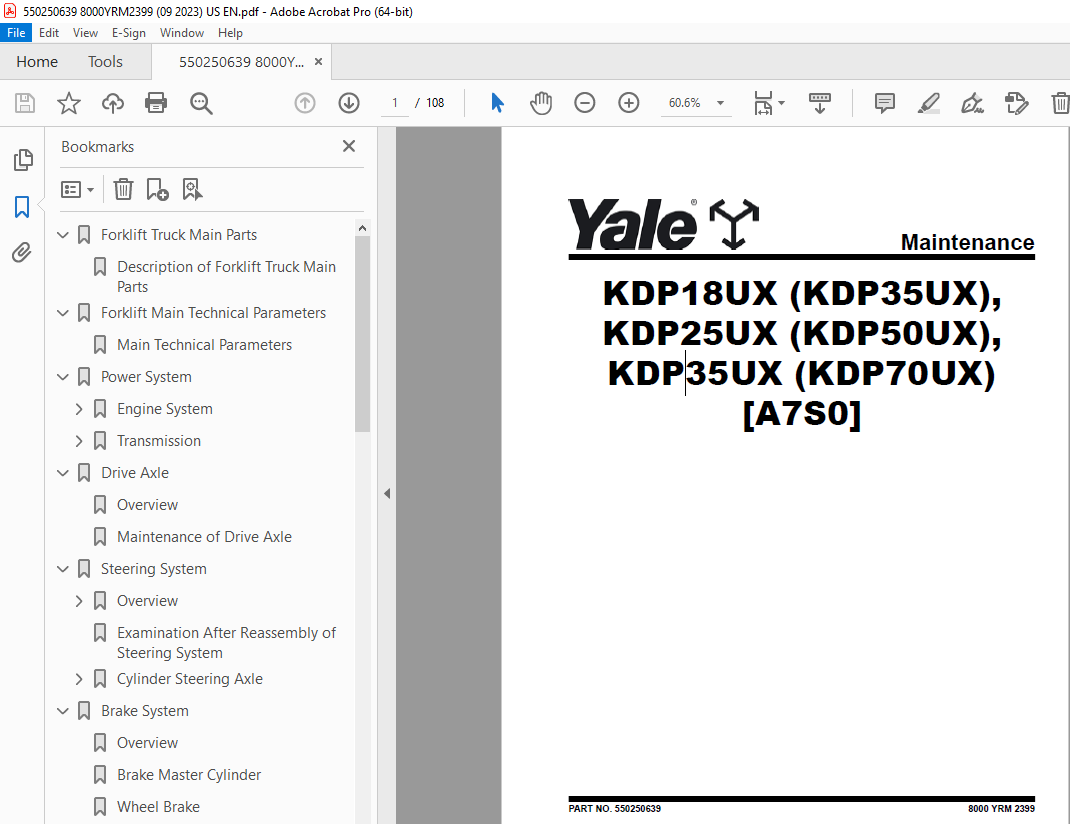Activate the hand pan tool
Viewport: 1070px width, 824px height.
point(541,103)
